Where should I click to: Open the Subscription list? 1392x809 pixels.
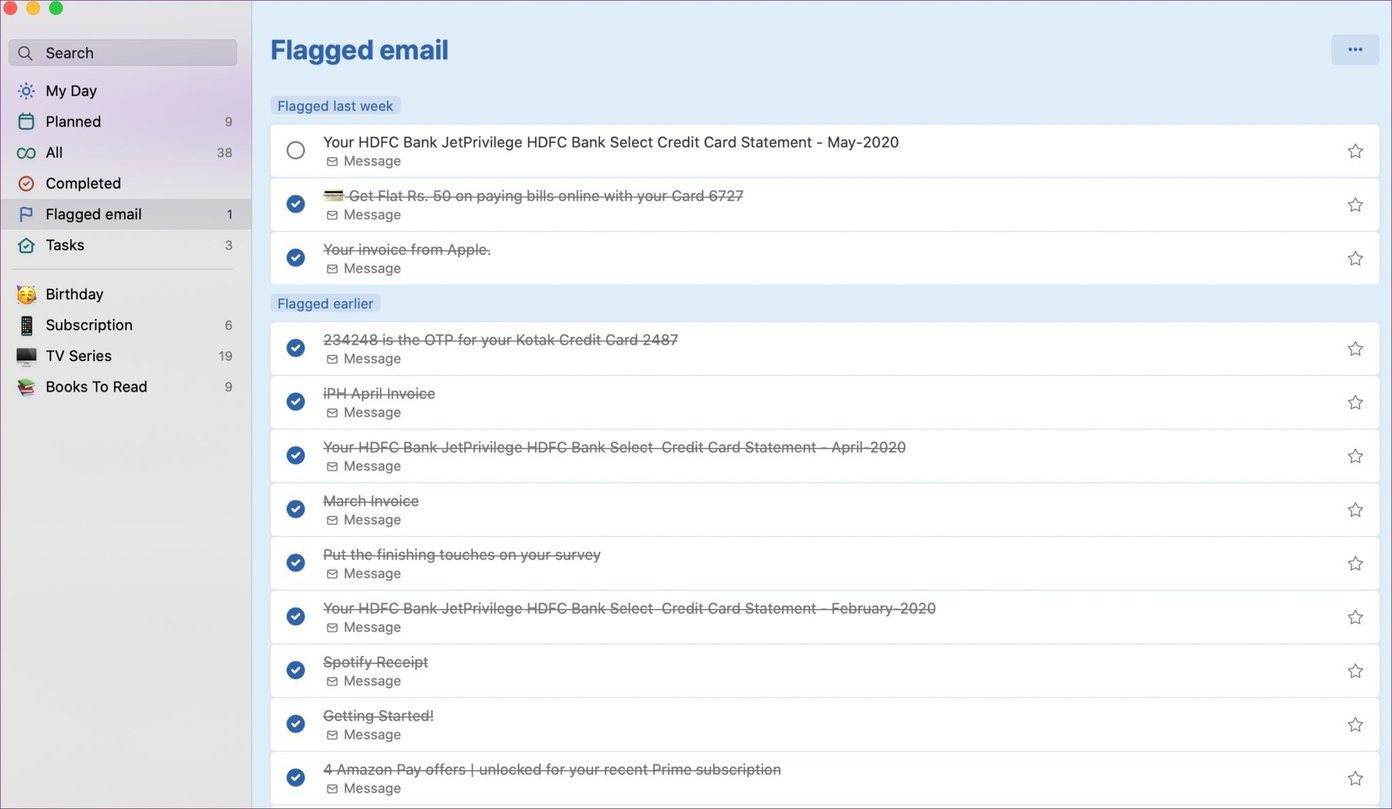click(125, 325)
